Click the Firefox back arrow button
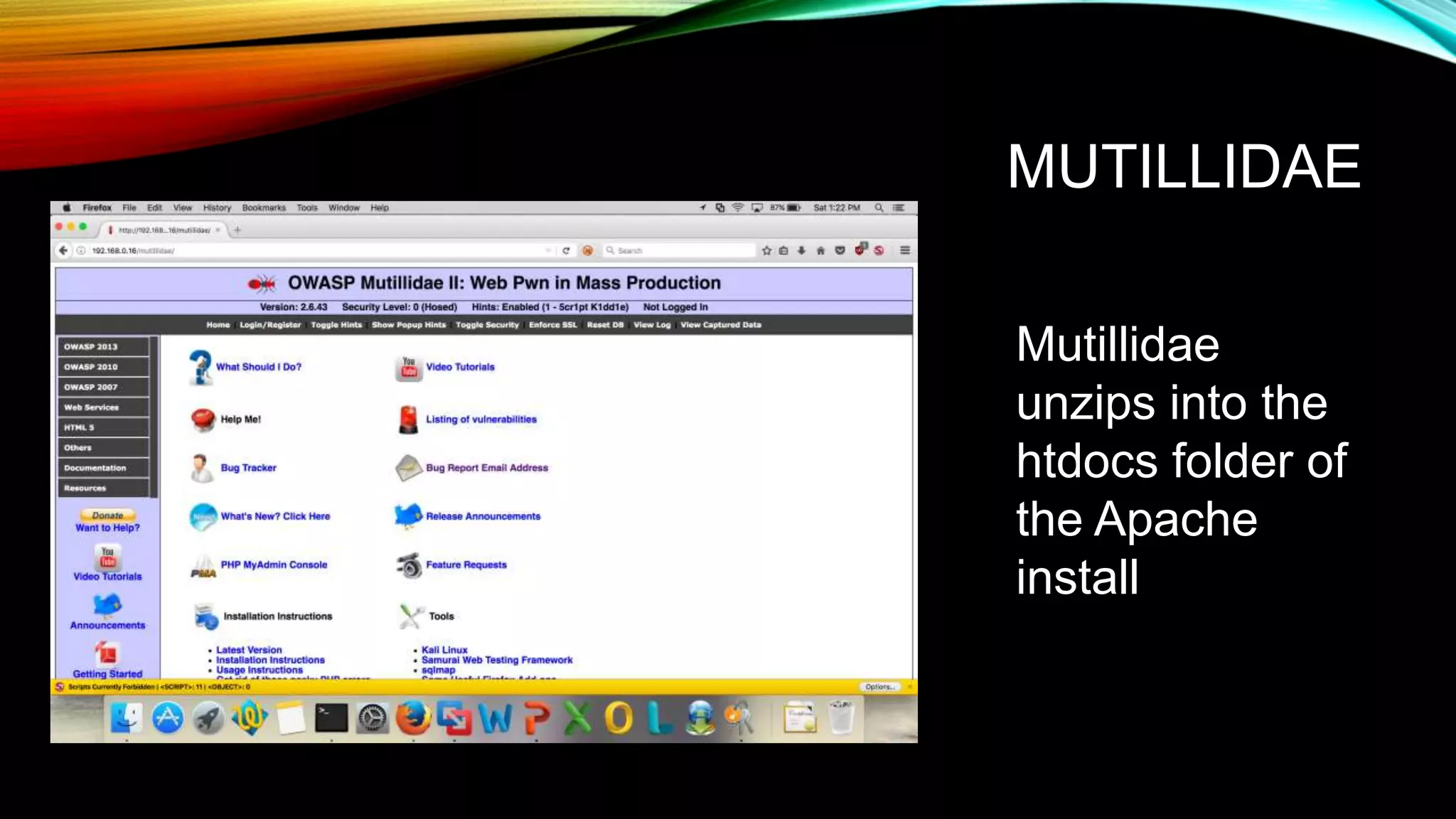The height and width of the screenshot is (819, 1456). (x=63, y=250)
